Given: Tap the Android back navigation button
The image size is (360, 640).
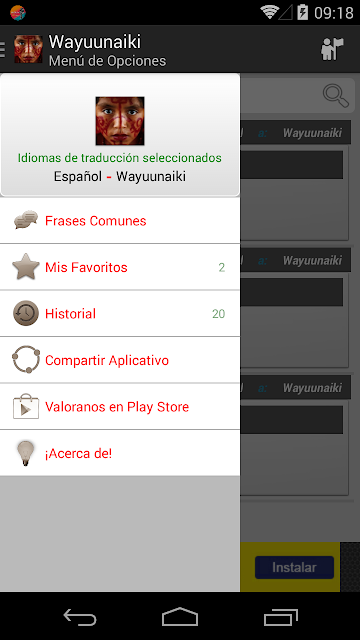Looking at the screenshot, I should (80, 617).
